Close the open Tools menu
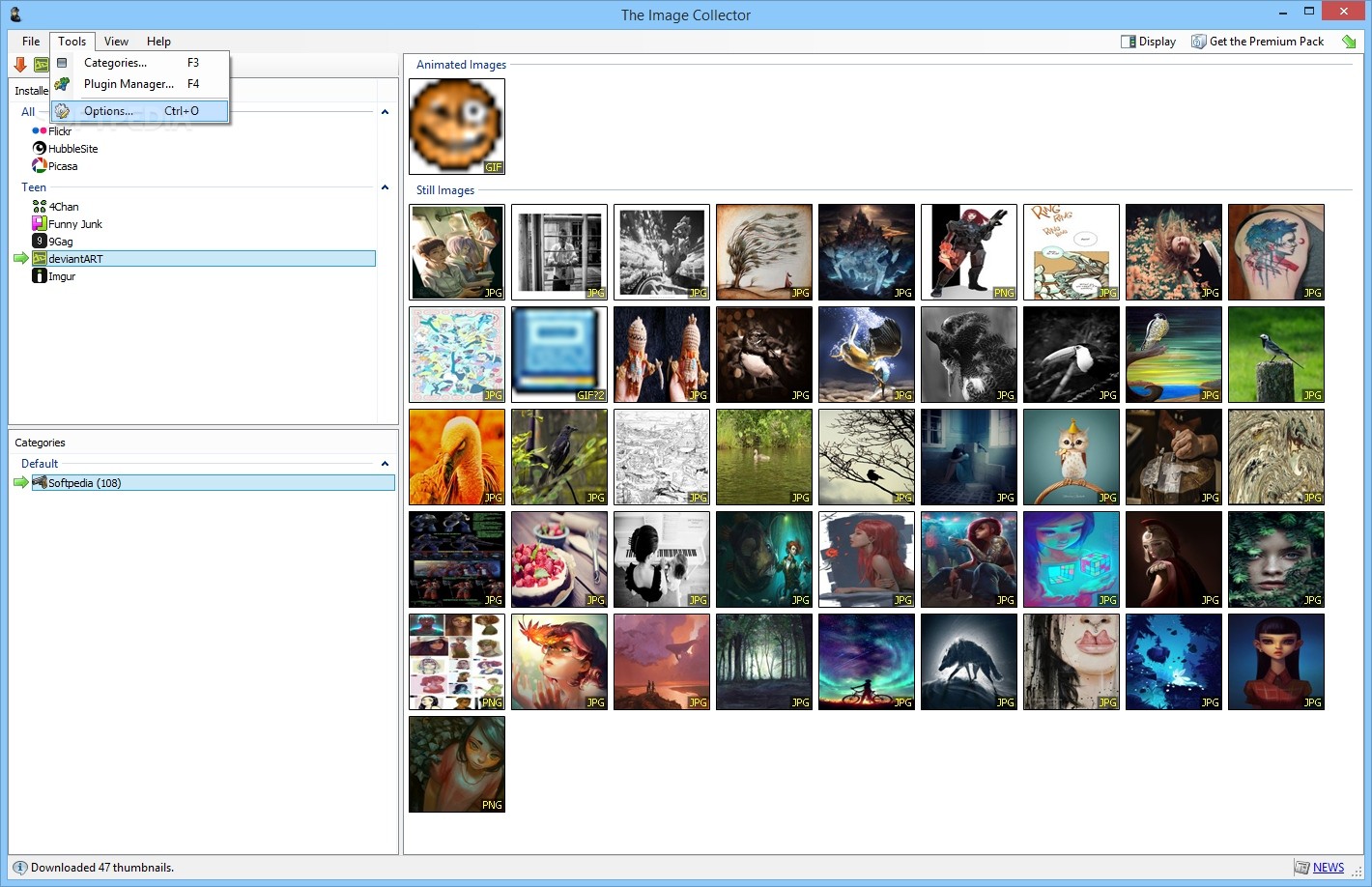Viewport: 1372px width, 887px height. (x=72, y=42)
